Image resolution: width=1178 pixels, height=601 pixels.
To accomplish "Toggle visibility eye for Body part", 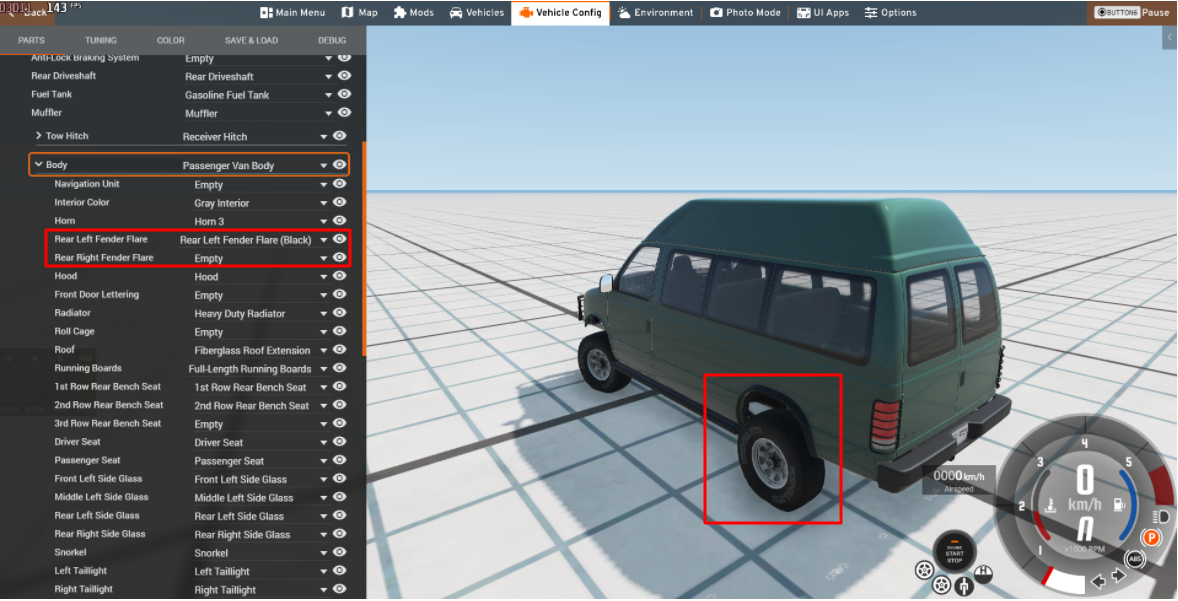I will coord(340,165).
